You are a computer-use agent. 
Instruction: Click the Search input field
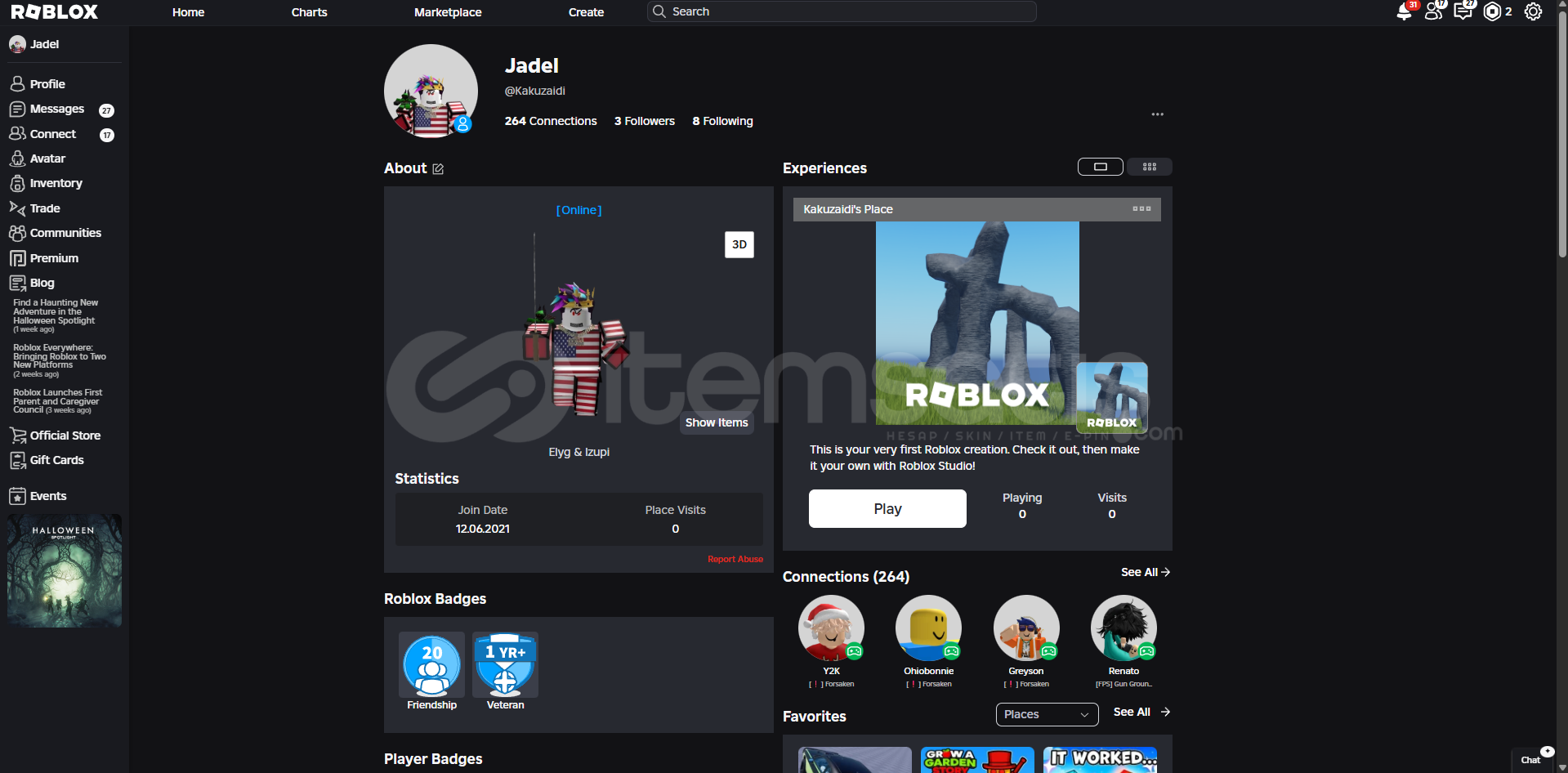tap(842, 11)
